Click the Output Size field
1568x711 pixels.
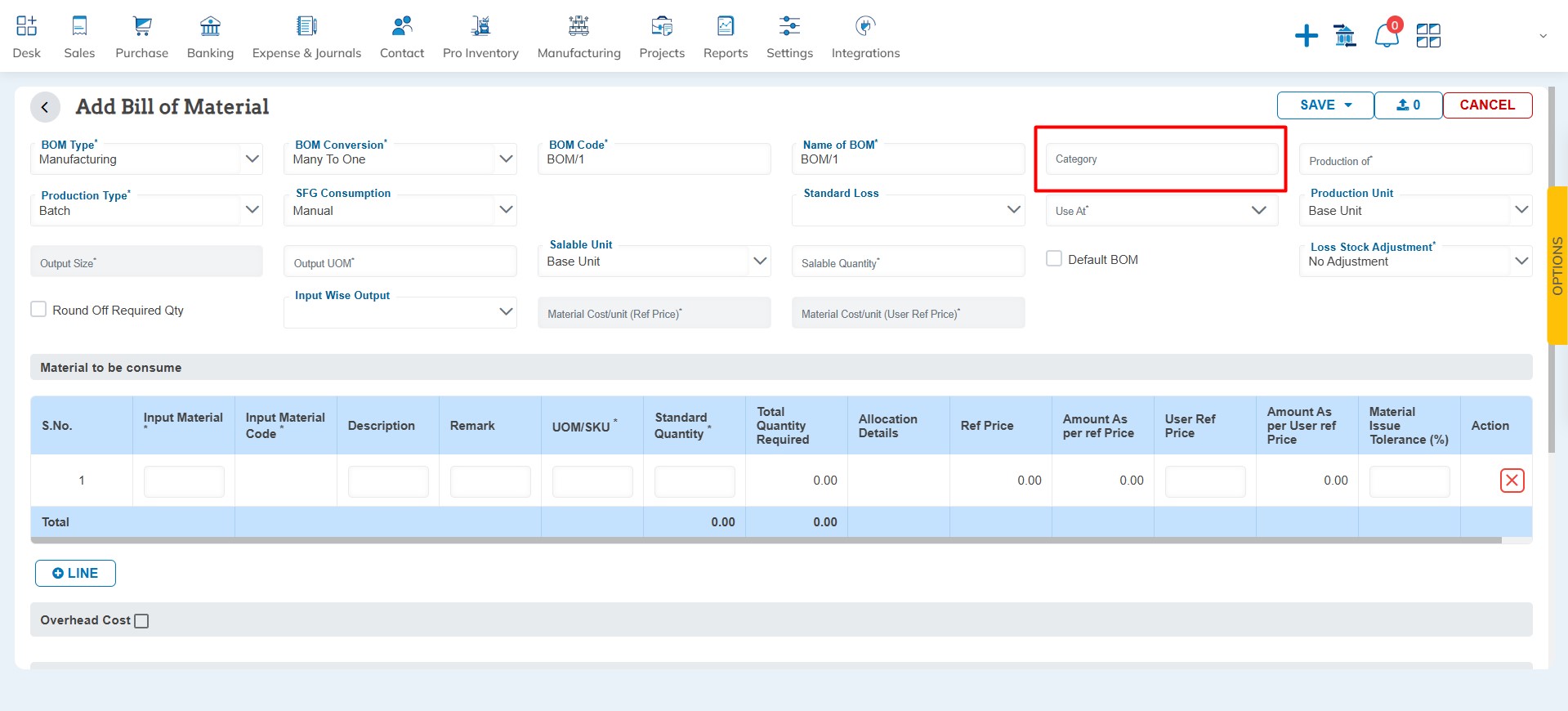click(146, 262)
